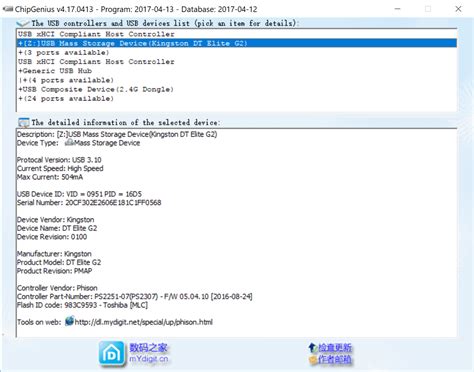Select the first USB xHCI Host Controller row

(237, 34)
